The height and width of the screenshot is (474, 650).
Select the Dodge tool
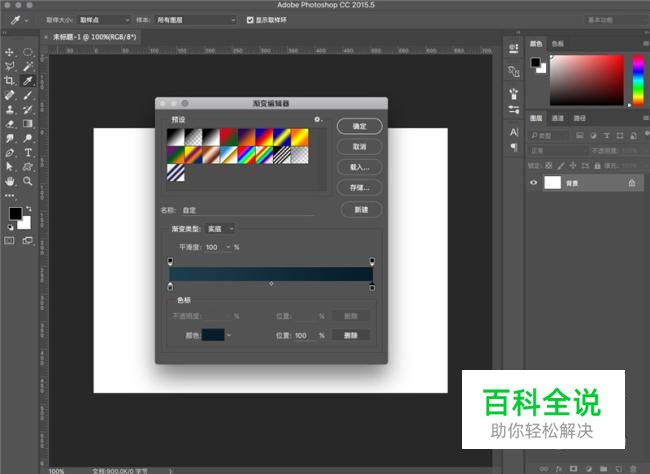point(28,138)
